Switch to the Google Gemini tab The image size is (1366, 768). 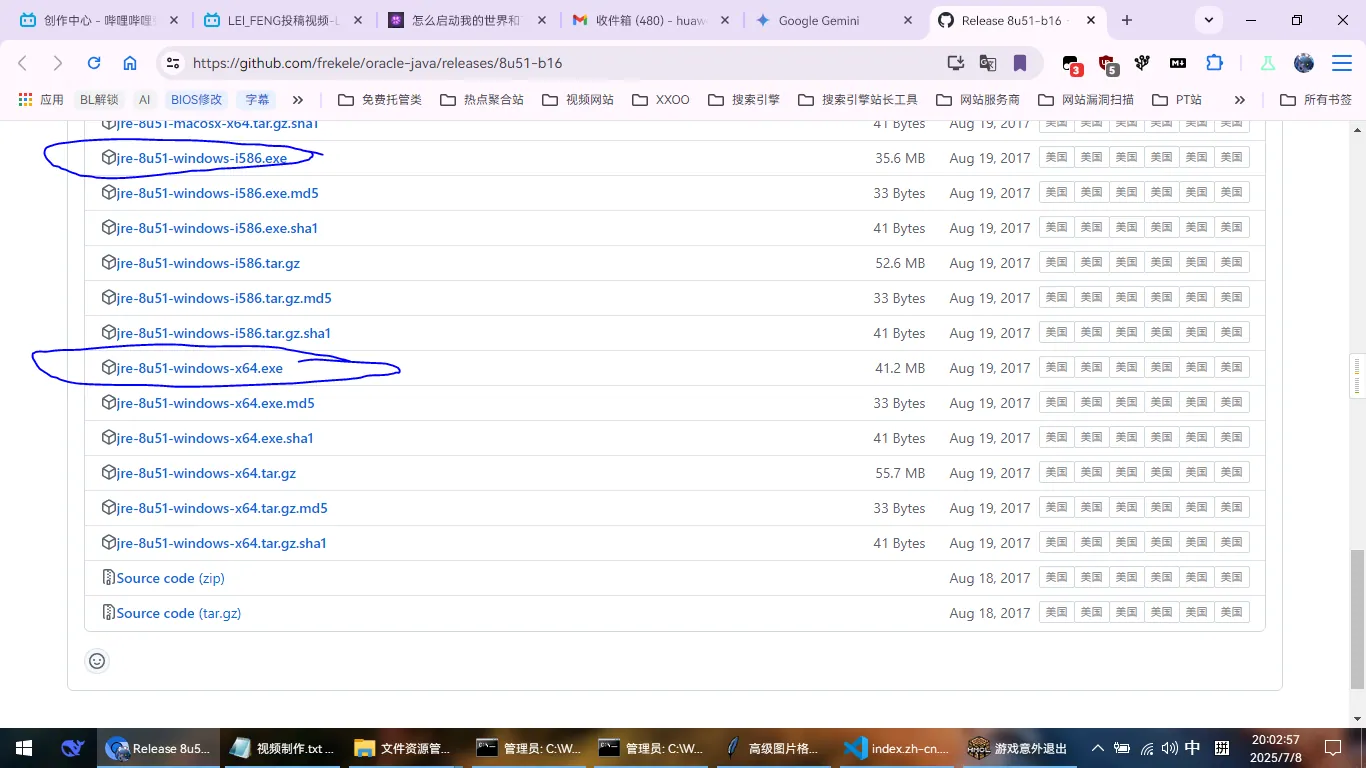point(819,20)
